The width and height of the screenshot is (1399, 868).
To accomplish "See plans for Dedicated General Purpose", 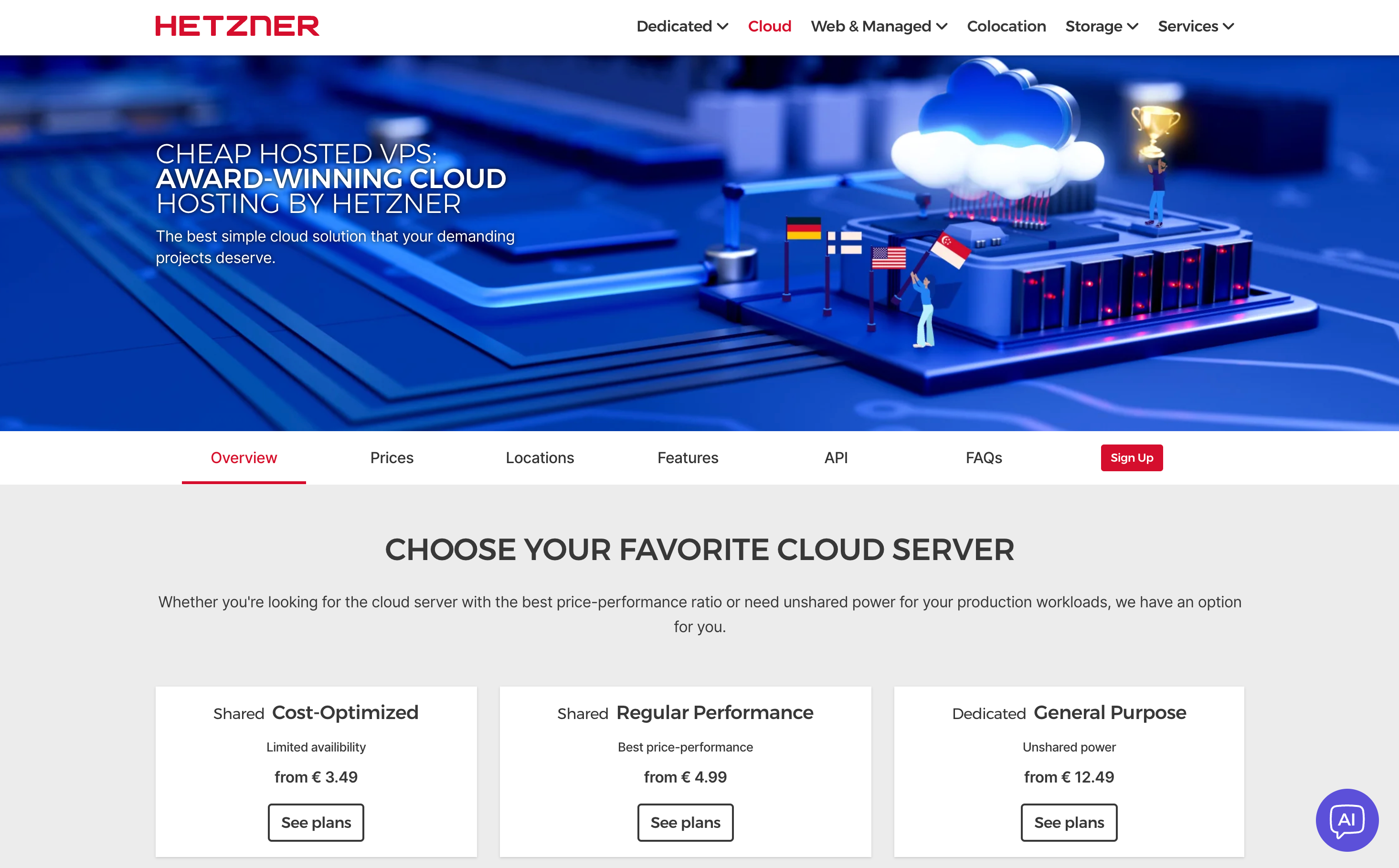I will 1069,822.
